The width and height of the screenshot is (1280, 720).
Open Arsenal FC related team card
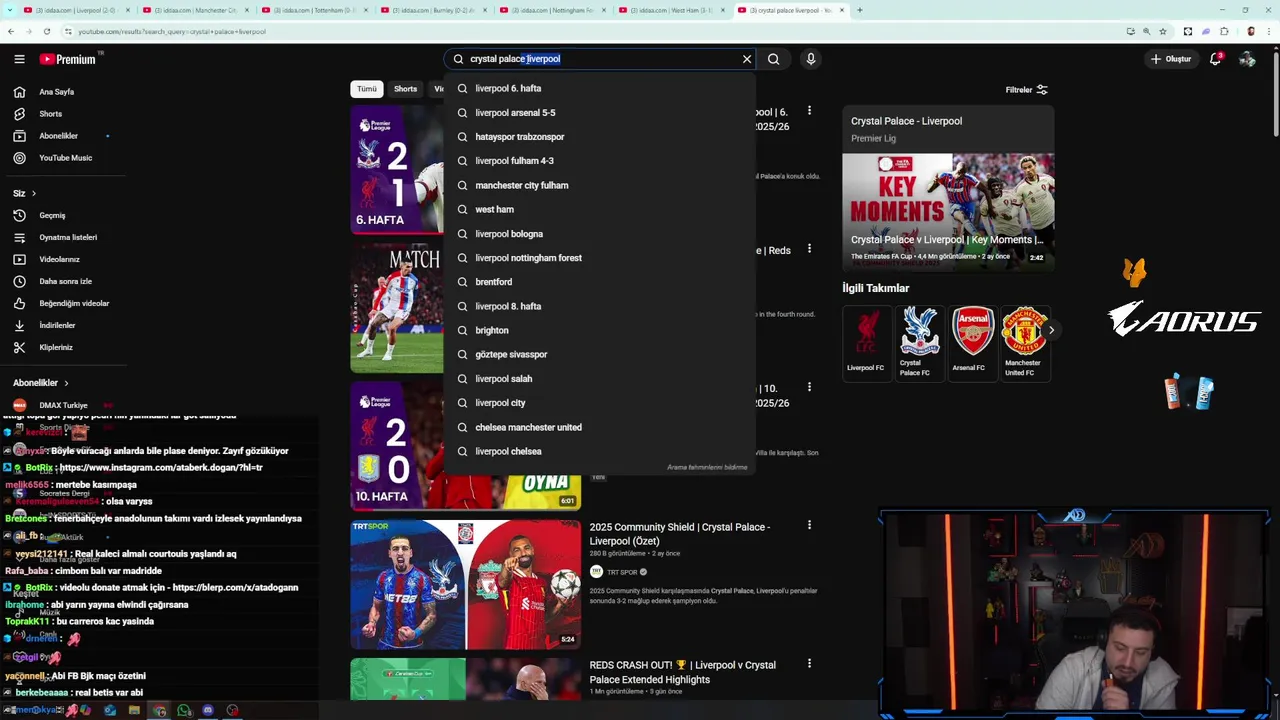(x=972, y=343)
